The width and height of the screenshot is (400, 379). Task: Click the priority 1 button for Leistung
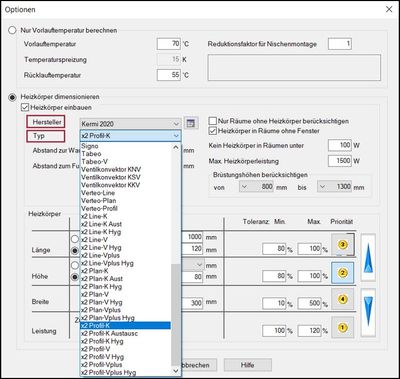coord(343,327)
